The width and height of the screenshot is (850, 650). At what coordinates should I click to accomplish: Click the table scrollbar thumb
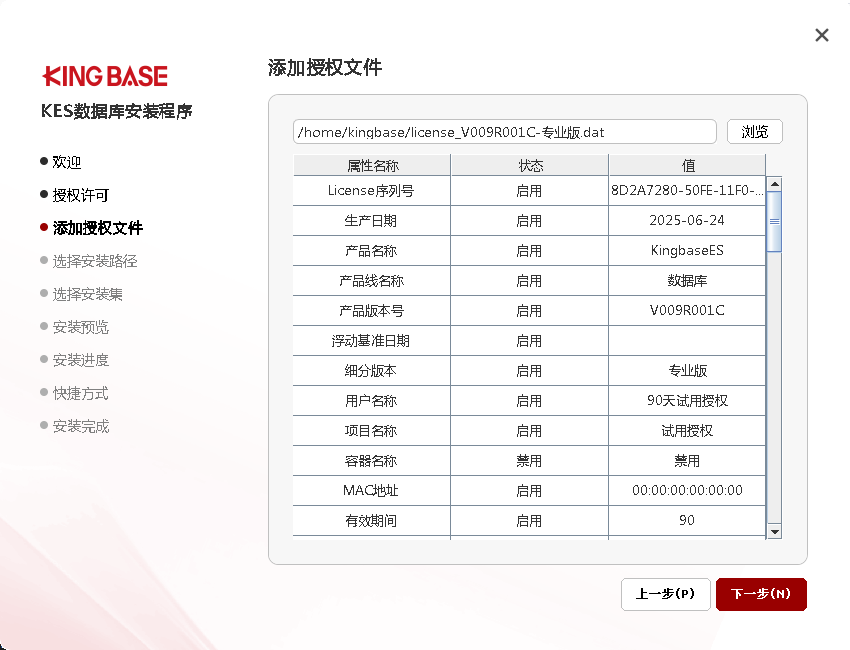pos(774,220)
